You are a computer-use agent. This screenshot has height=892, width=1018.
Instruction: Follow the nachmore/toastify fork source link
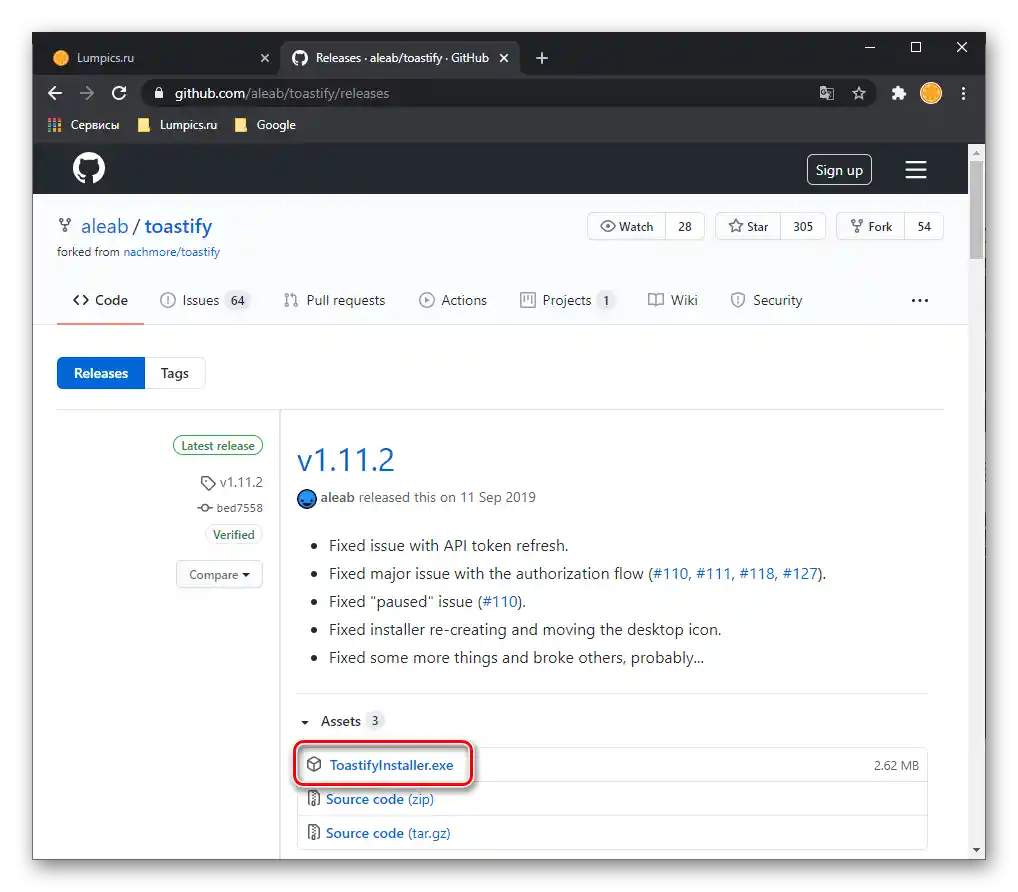pyautogui.click(x=171, y=252)
